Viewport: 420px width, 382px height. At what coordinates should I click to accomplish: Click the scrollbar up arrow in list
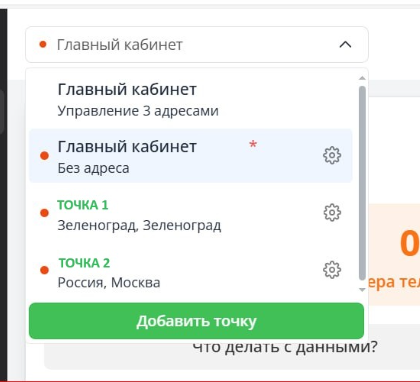pos(362,78)
